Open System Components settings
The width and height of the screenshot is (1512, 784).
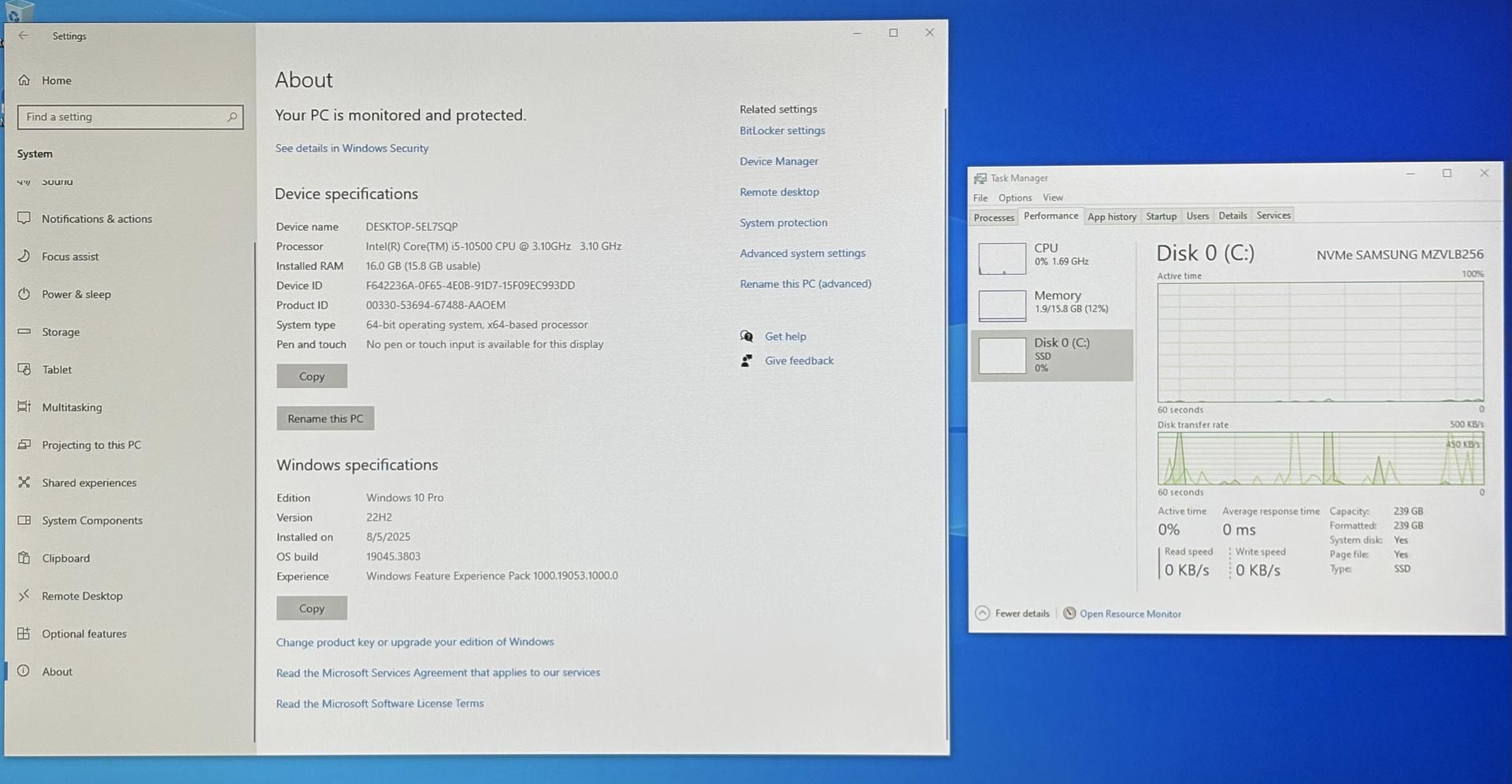(91, 521)
